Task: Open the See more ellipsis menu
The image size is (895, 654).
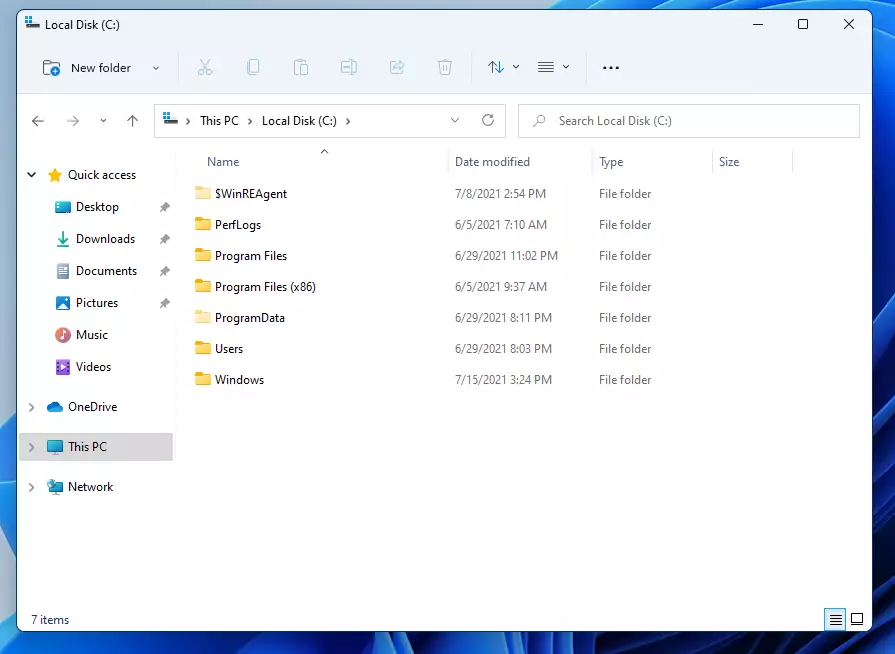Action: tap(611, 67)
